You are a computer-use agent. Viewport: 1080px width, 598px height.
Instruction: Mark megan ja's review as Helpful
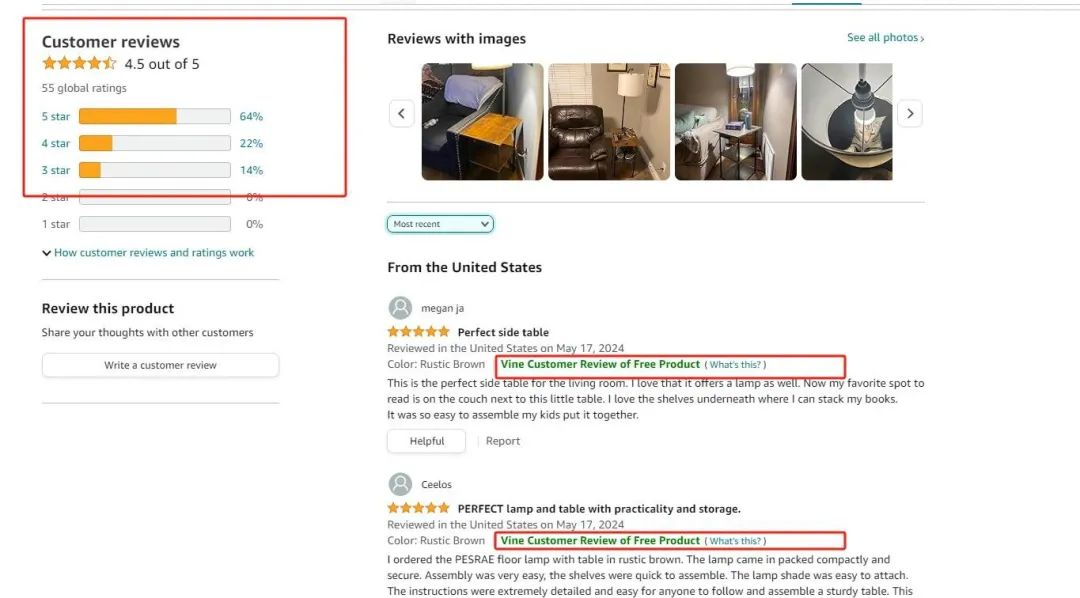pyautogui.click(x=426, y=441)
